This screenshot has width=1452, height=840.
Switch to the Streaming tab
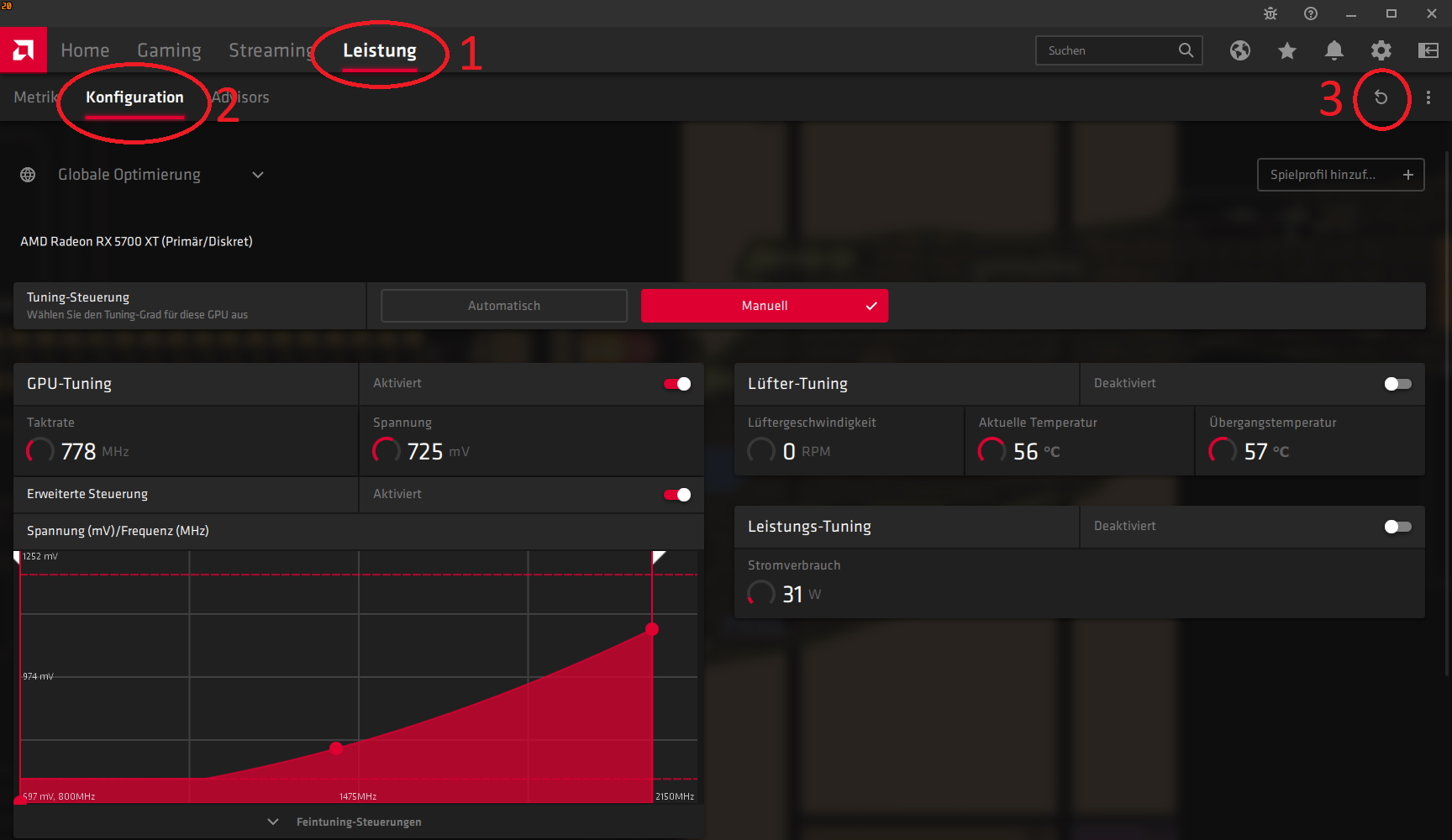[x=271, y=50]
